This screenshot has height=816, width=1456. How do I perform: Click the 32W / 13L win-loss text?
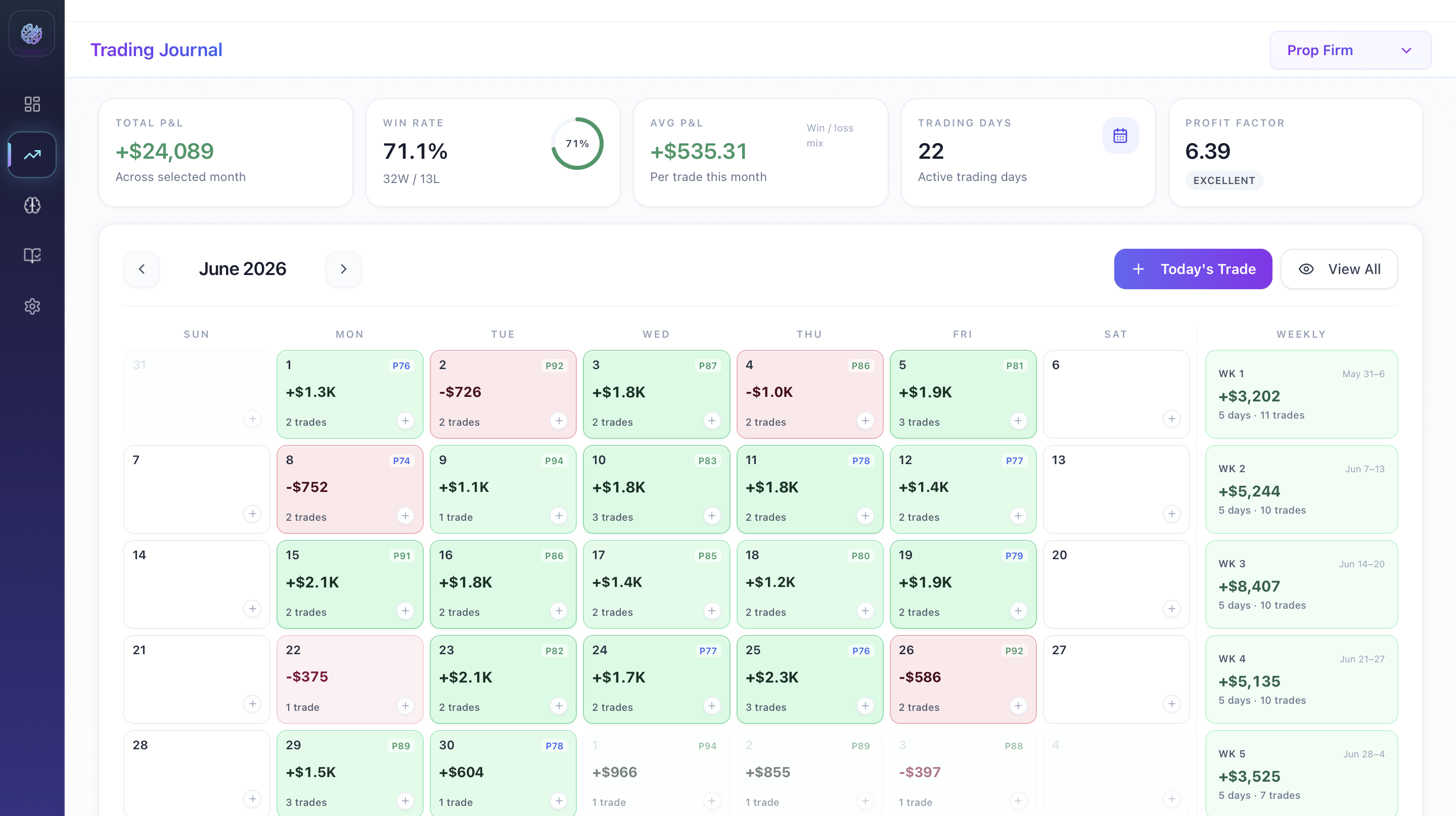click(x=411, y=178)
